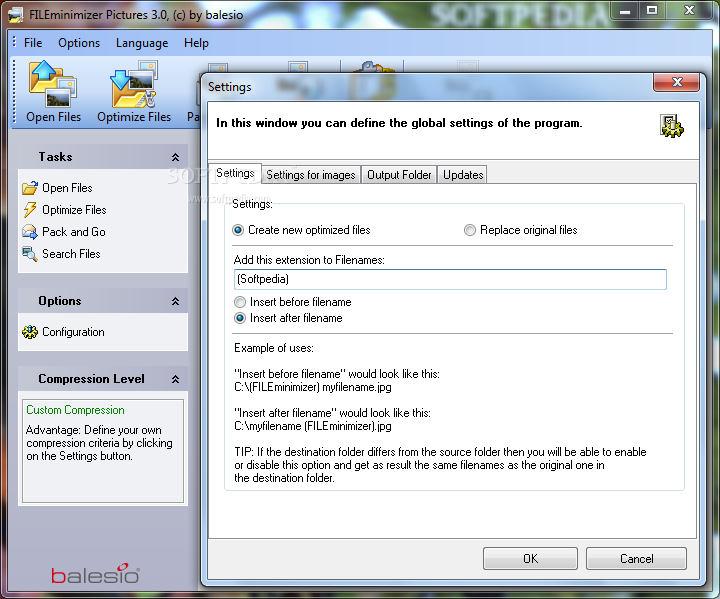Image resolution: width=720 pixels, height=599 pixels.
Task: Switch to the Output Folder tab
Action: click(399, 175)
